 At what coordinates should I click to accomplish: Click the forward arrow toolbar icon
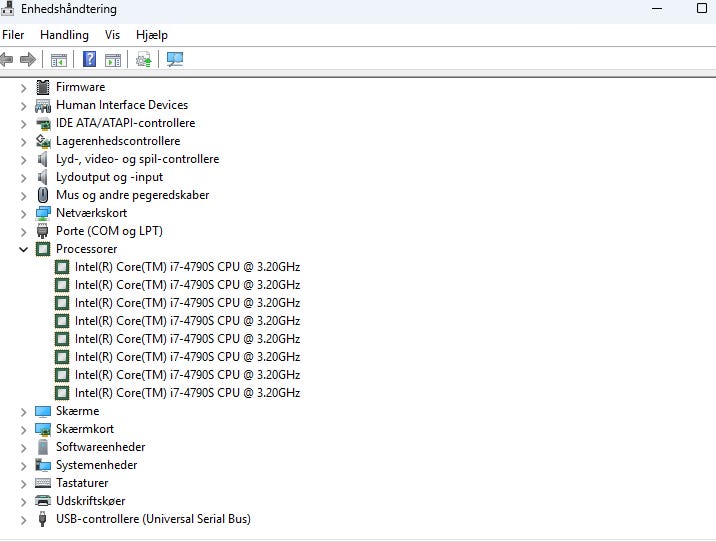coord(28,60)
